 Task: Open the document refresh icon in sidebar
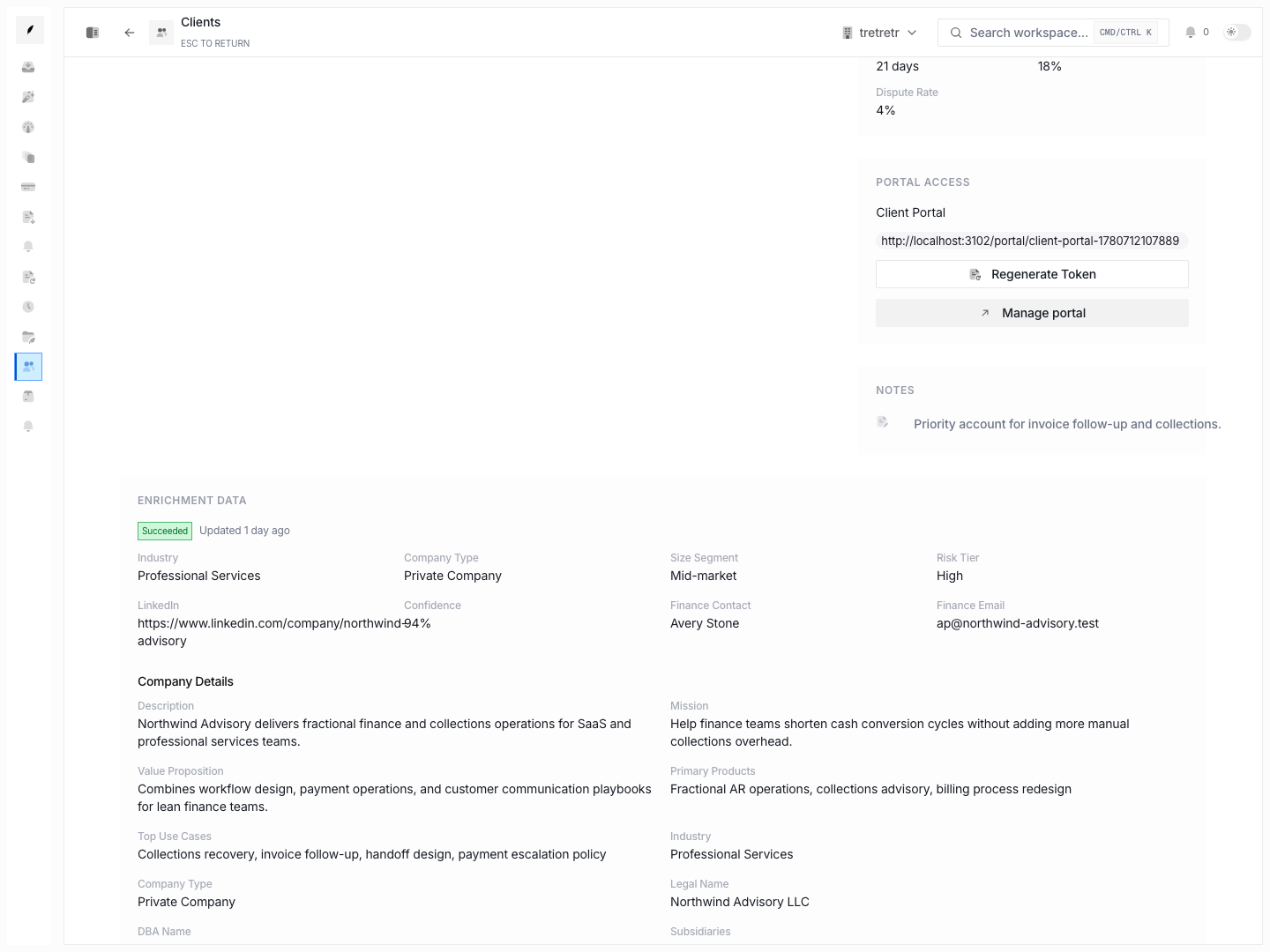click(28, 277)
